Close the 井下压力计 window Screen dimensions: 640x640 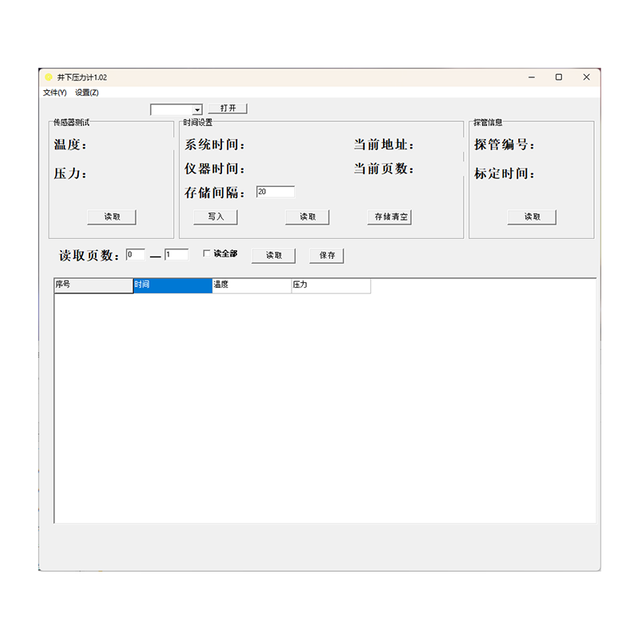587,77
